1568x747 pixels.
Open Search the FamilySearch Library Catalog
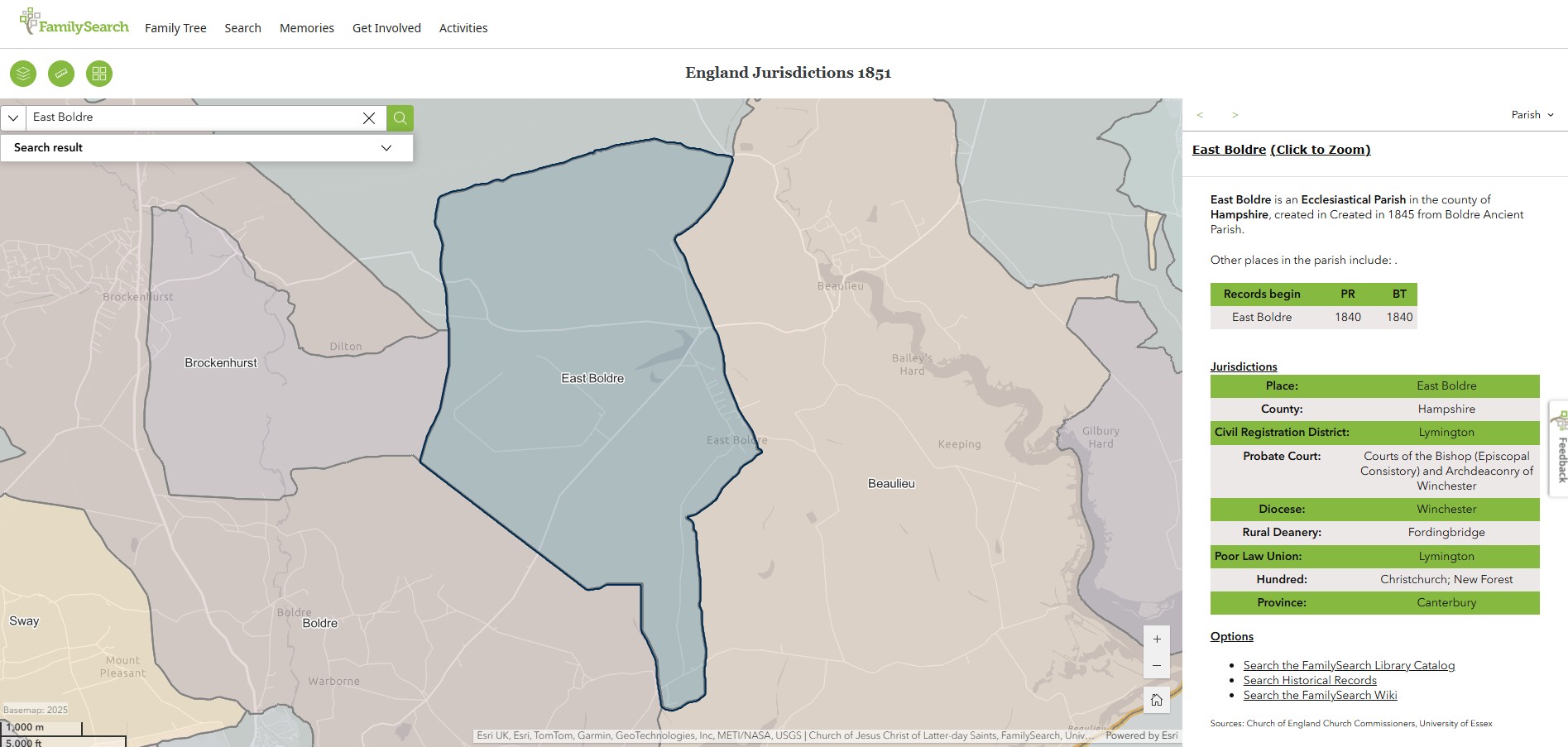[1349, 665]
